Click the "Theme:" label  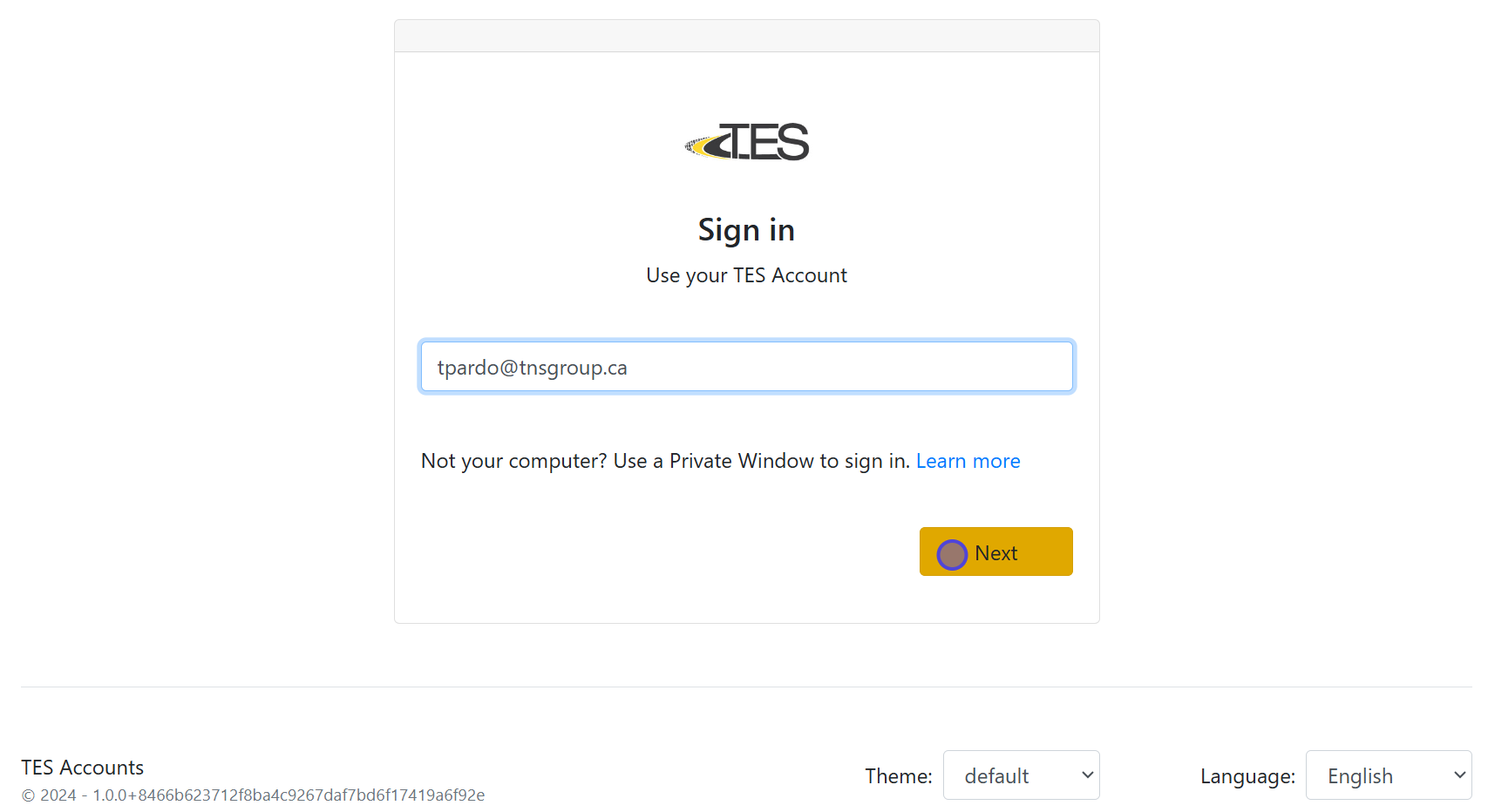pyautogui.click(x=898, y=776)
